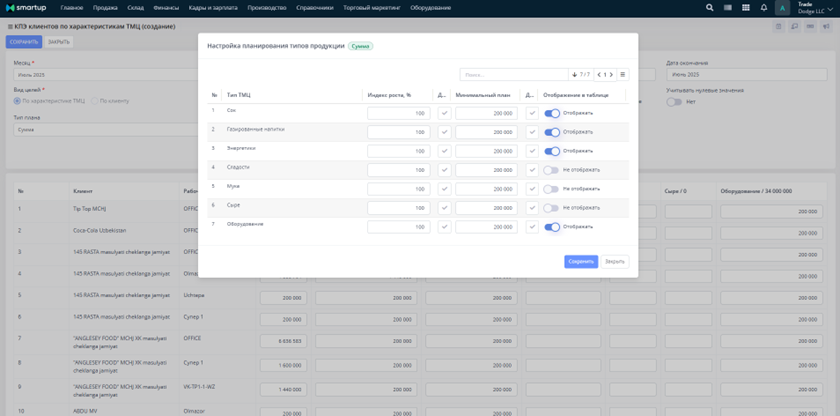Viewport: 840px width, 416px height.
Task: Select 'По клиенту' radio option
Action: [x=95, y=101]
